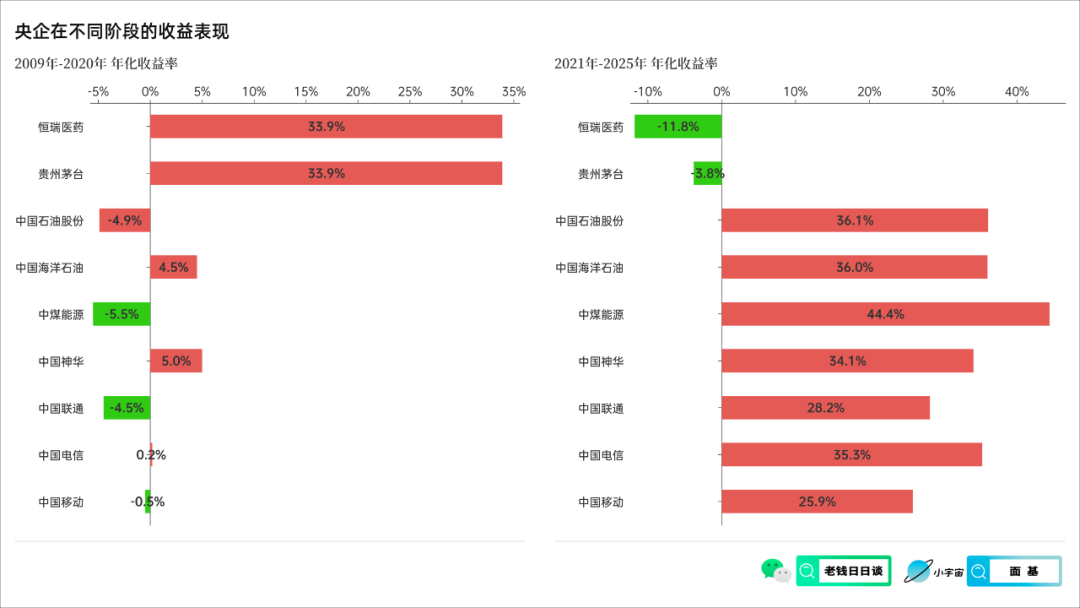Select the green -5.5% 中煤能源 bar

tap(122, 314)
